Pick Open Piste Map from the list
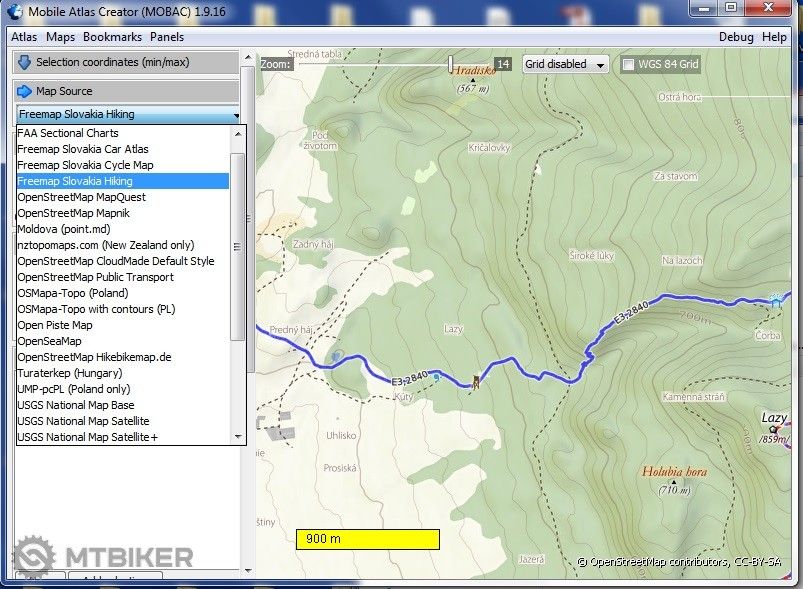The height and width of the screenshot is (589, 803). pyautogui.click(x=55, y=325)
